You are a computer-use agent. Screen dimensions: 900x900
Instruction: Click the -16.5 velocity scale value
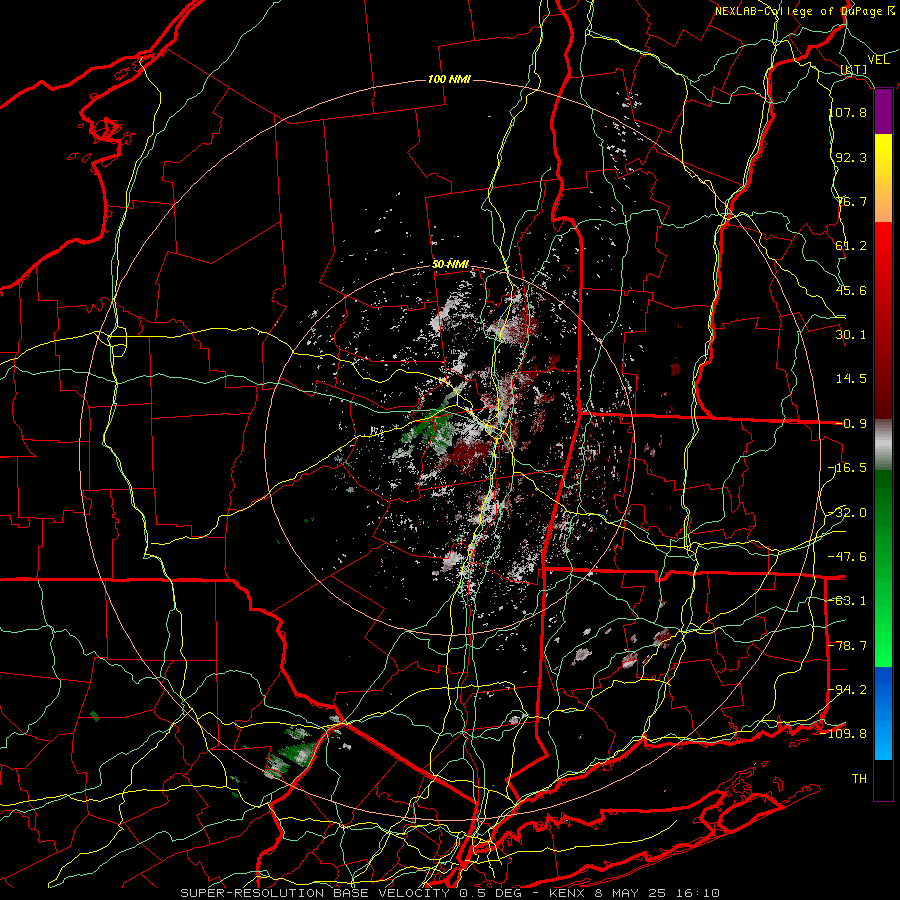(847, 468)
